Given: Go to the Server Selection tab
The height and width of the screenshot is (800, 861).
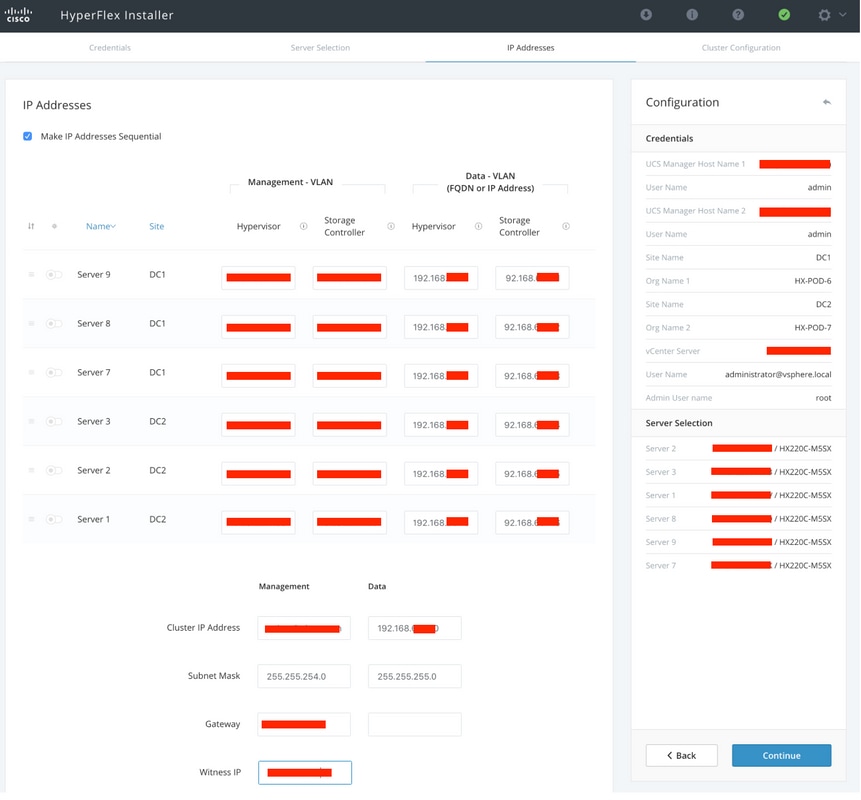Looking at the screenshot, I should pos(320,48).
